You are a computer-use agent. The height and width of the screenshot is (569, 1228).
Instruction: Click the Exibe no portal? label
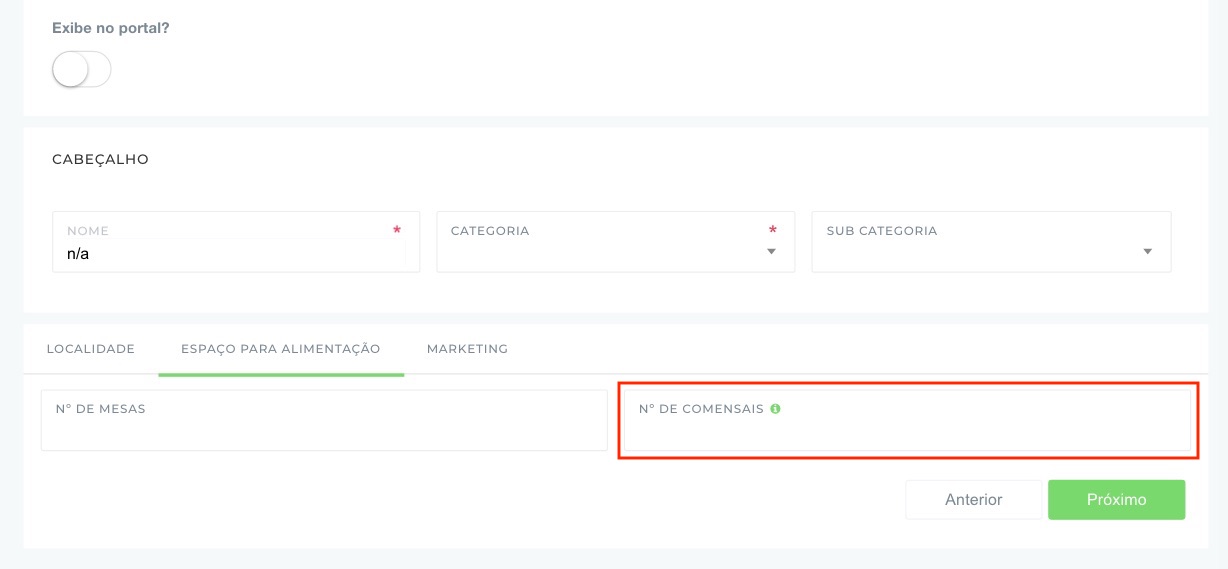coord(111,28)
